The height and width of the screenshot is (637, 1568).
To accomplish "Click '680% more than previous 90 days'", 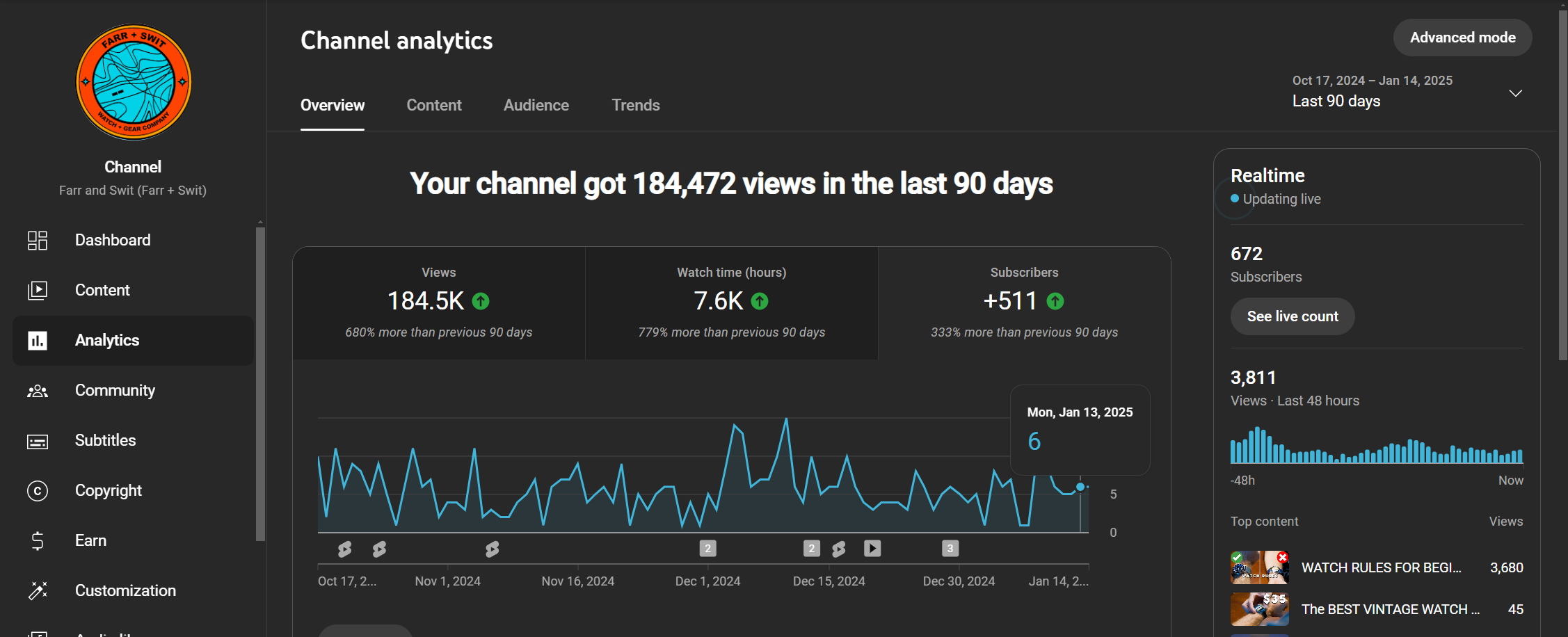I will click(x=439, y=332).
